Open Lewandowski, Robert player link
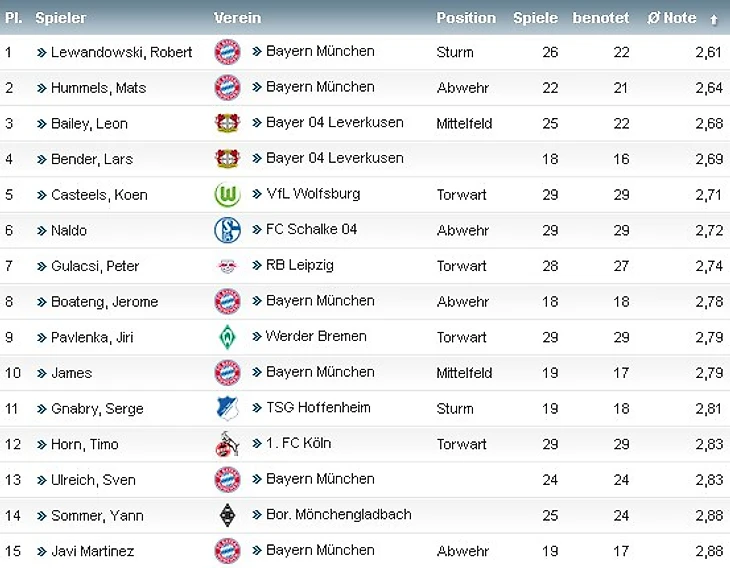This screenshot has height=568, width=730. tap(121, 52)
